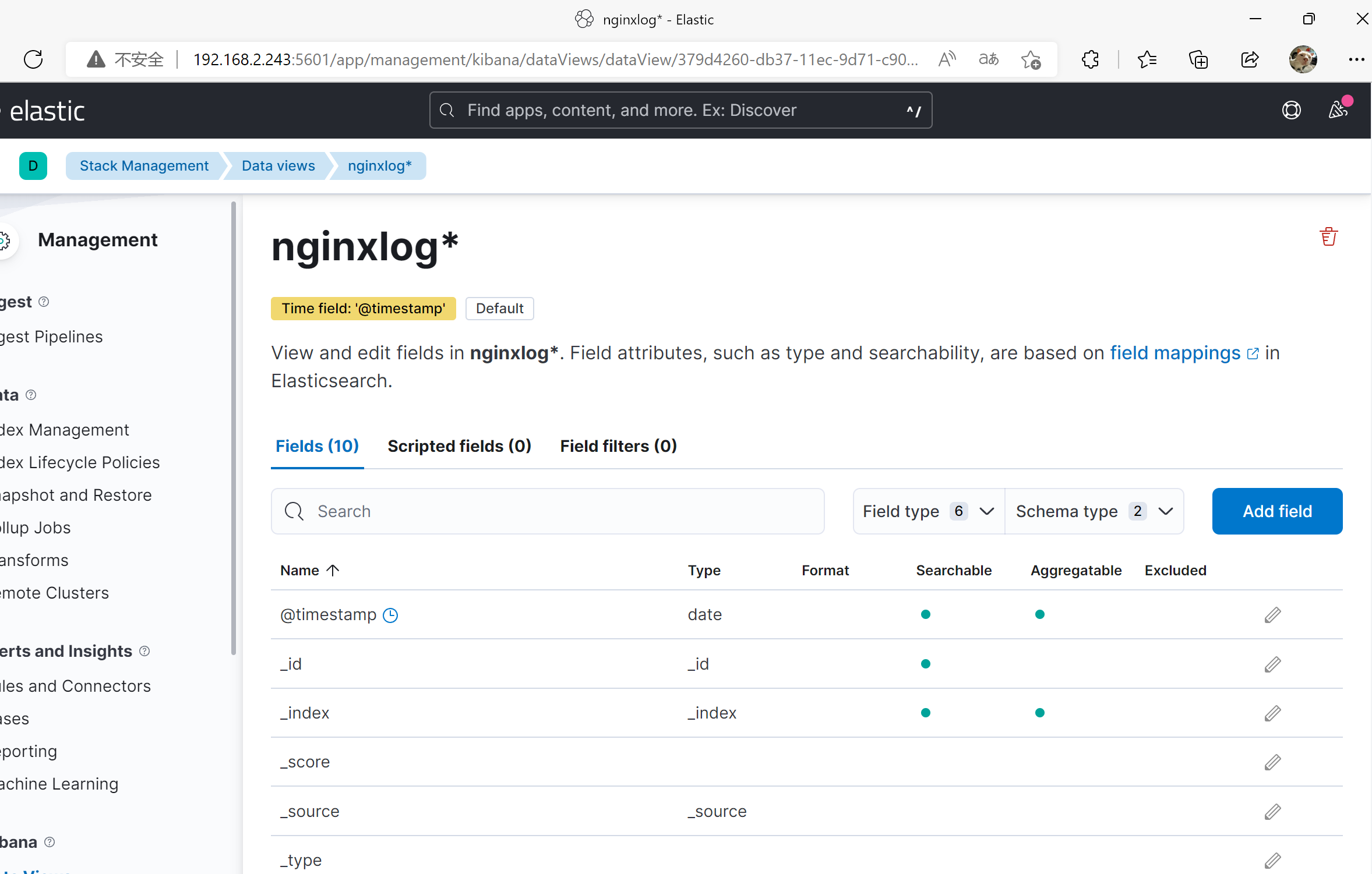The height and width of the screenshot is (874, 1372).
Task: Click the browser refresh icon
Action: tap(33, 59)
